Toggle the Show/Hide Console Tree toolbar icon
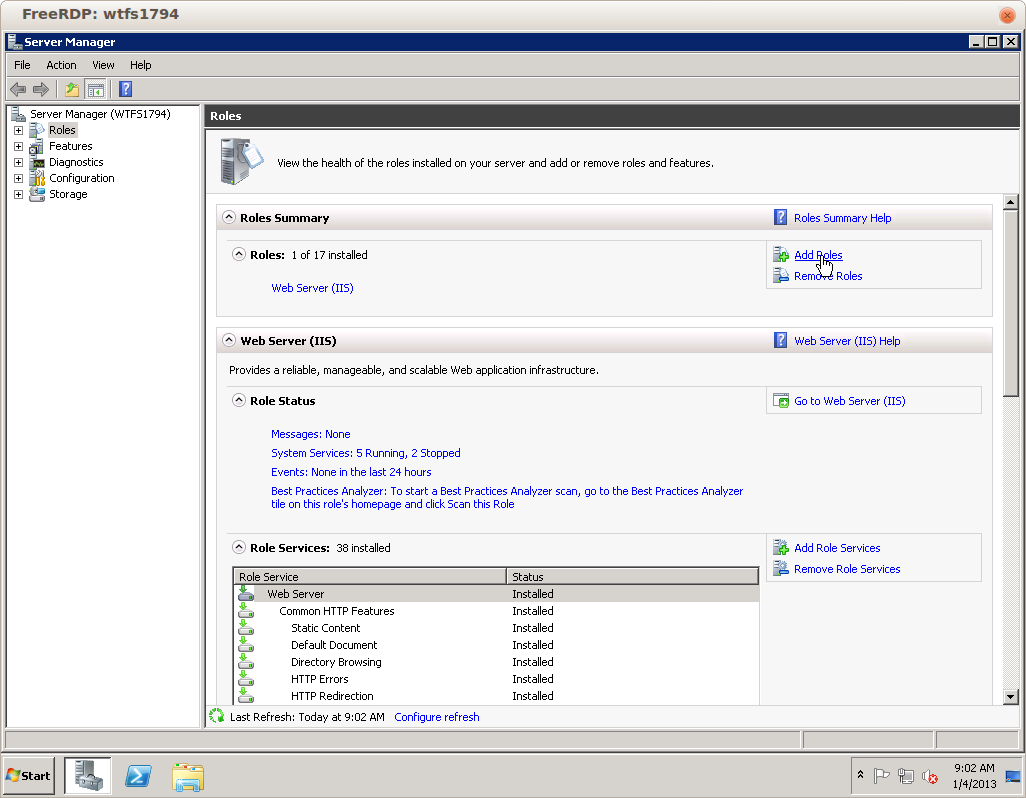Screen dimensions: 1026x798 point(96,89)
